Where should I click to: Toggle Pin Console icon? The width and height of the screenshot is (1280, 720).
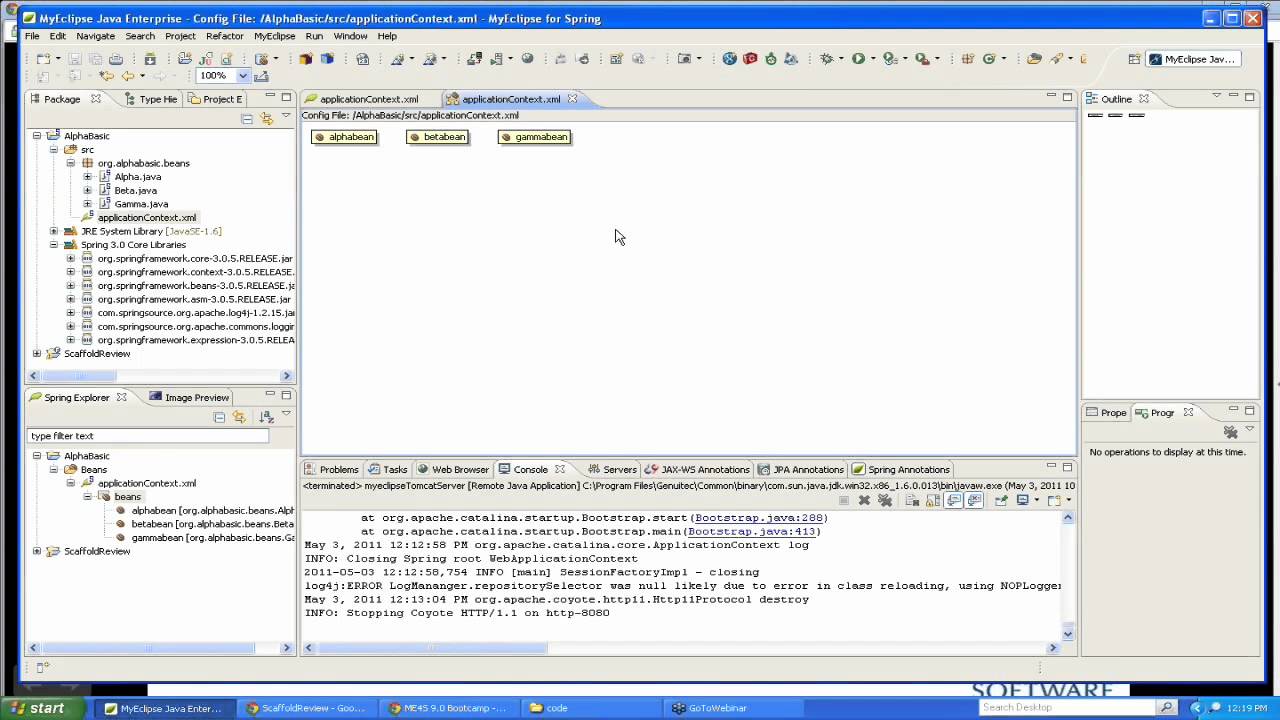pos(1000,500)
